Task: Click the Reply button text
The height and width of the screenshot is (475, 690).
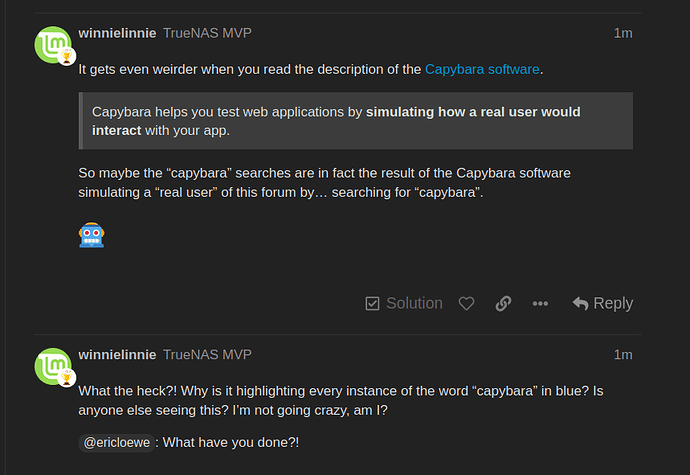Action: pyautogui.click(x=613, y=303)
